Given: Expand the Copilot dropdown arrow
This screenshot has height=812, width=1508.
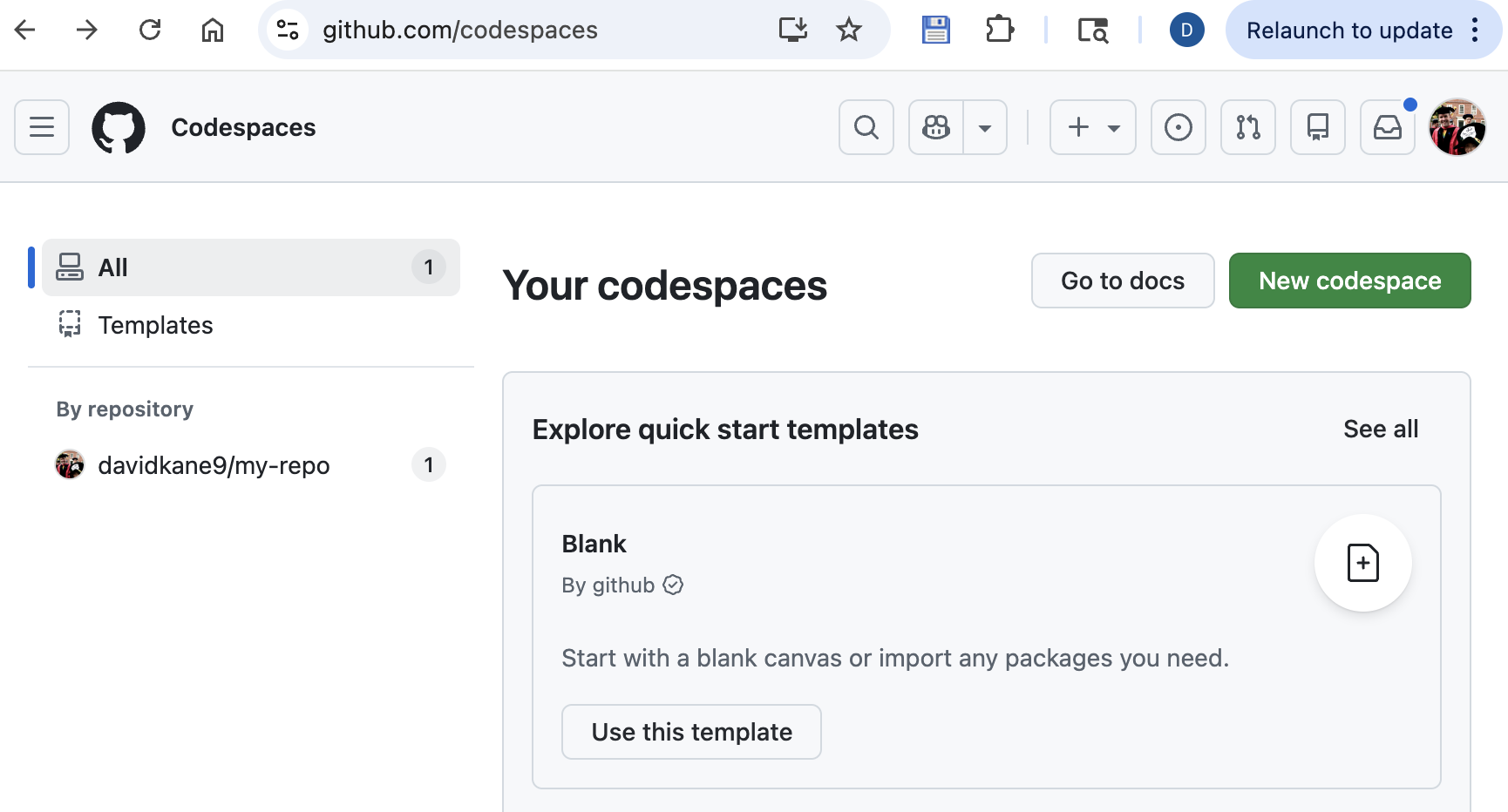Looking at the screenshot, I should pos(985,127).
